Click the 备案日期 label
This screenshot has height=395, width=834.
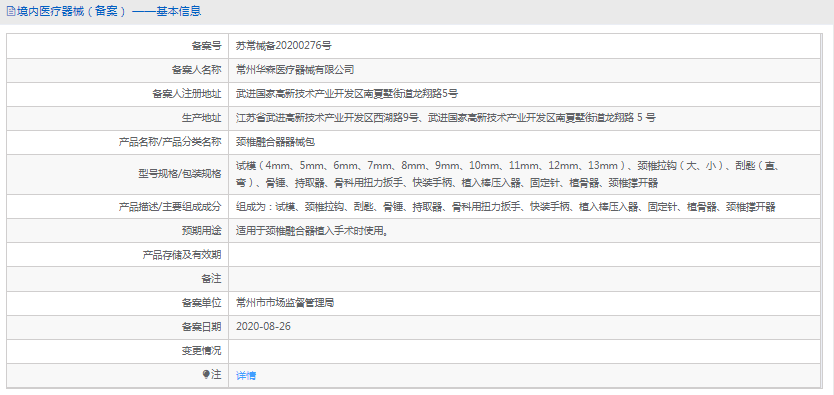point(202,326)
